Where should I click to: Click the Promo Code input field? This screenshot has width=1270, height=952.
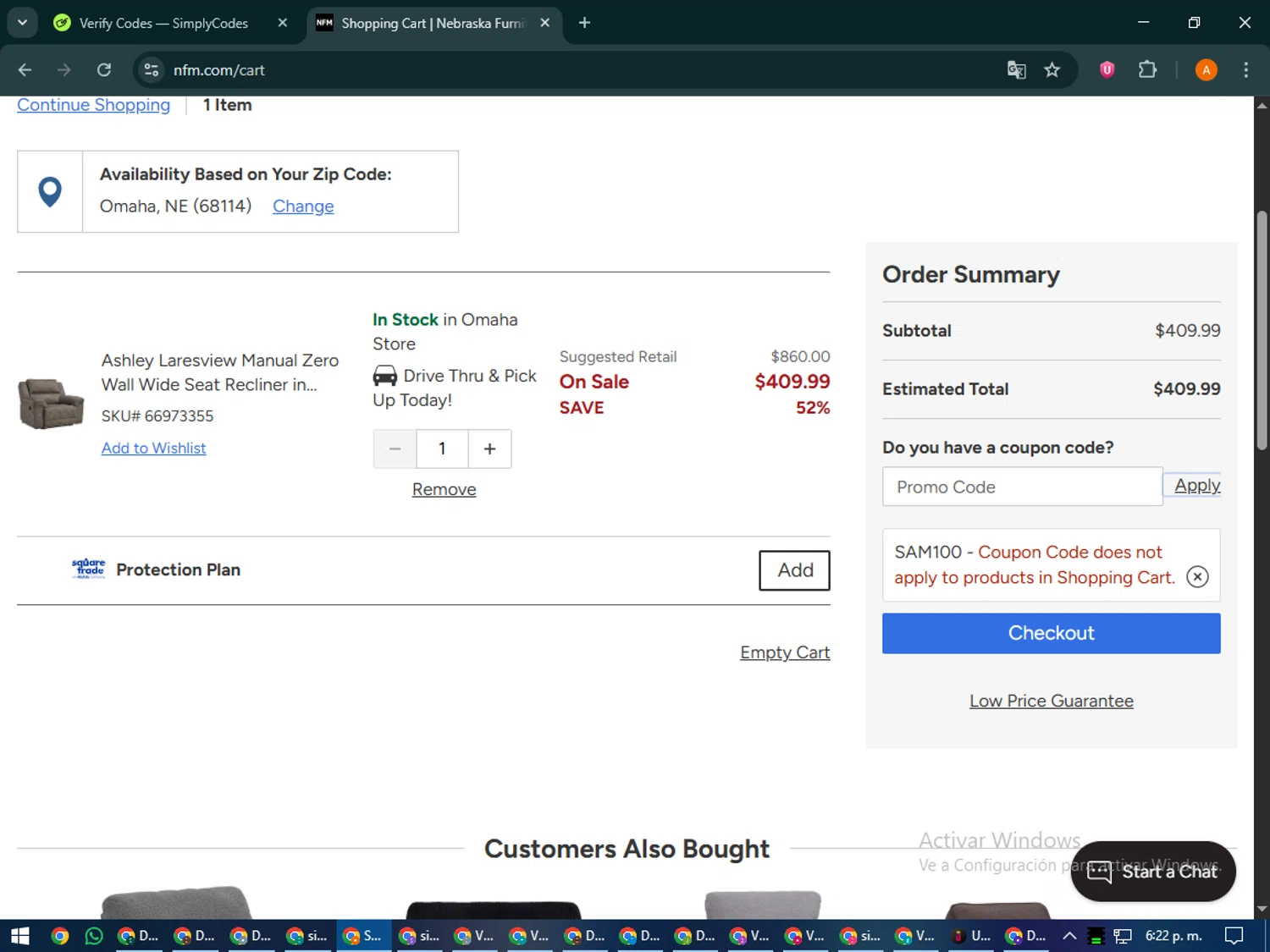click(1022, 487)
